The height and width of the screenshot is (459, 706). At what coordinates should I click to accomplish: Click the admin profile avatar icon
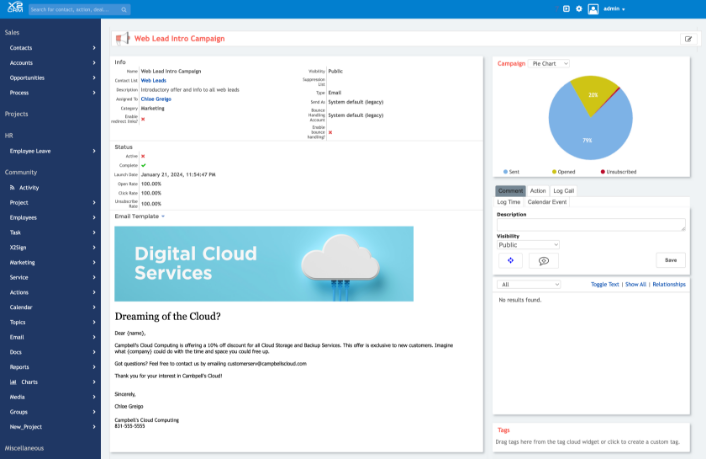[593, 9]
